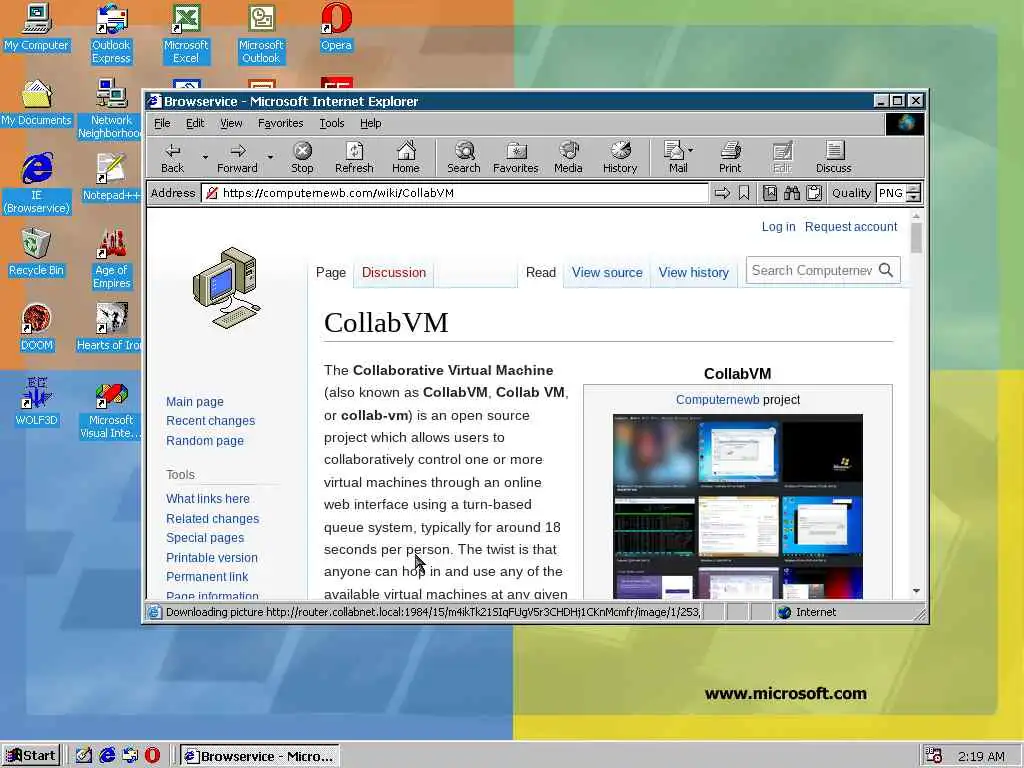The image size is (1024, 768).
Task: Click the CollabVM screenshot thumbnail in infobox
Action: coord(737,506)
